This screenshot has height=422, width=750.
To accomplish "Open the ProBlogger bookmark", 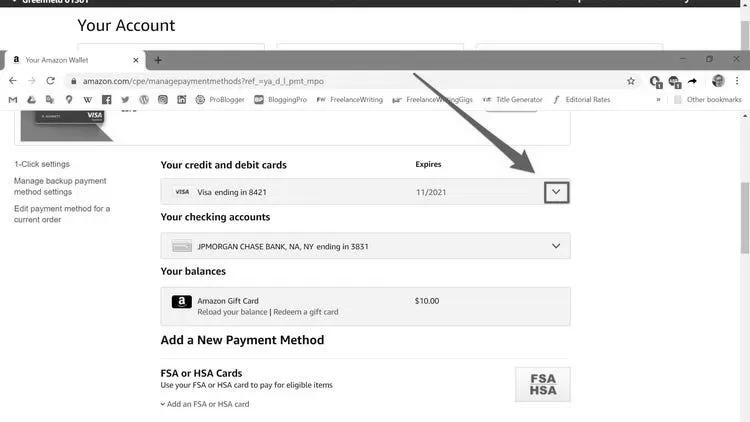I will point(220,100).
